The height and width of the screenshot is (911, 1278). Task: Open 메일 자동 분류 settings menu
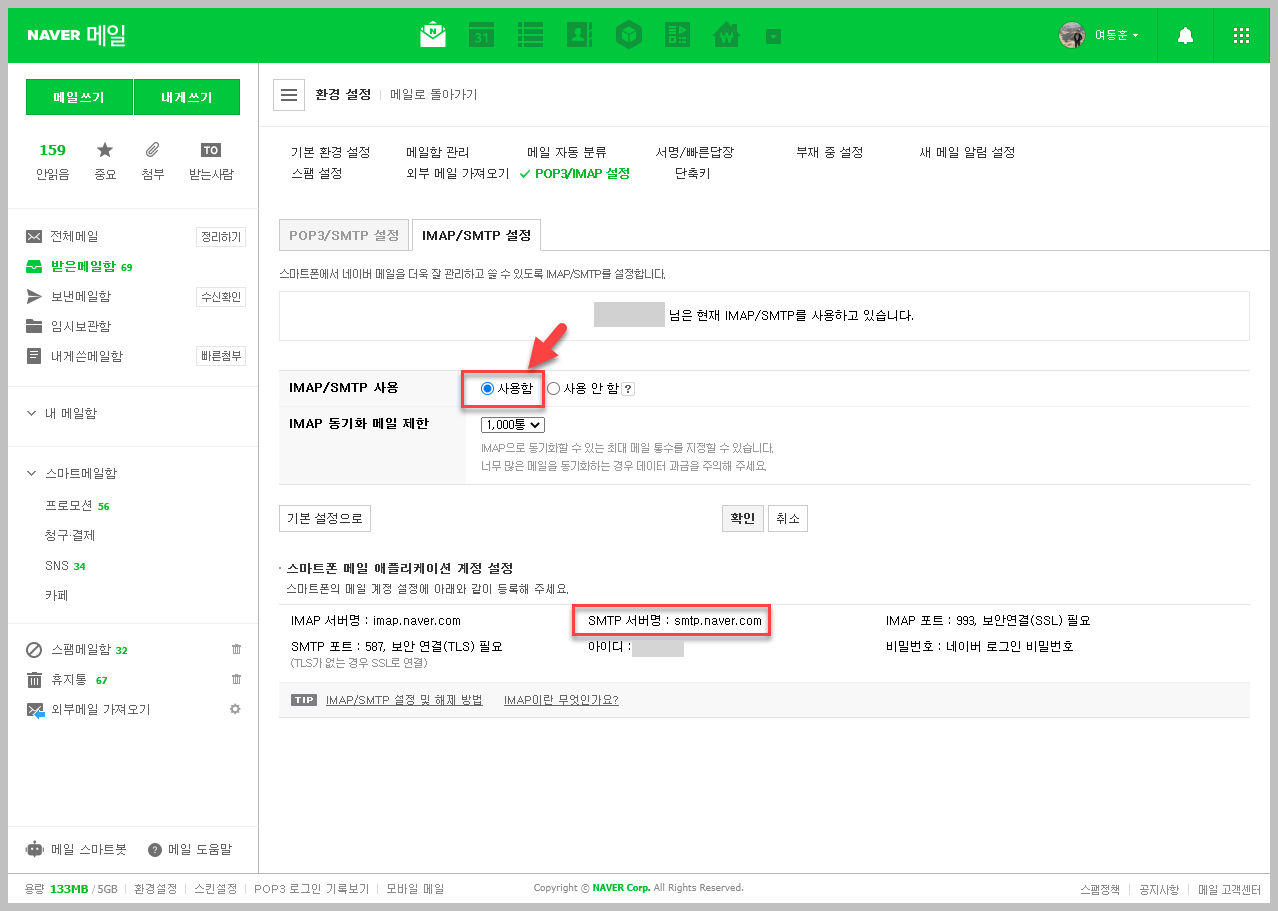(x=567, y=152)
